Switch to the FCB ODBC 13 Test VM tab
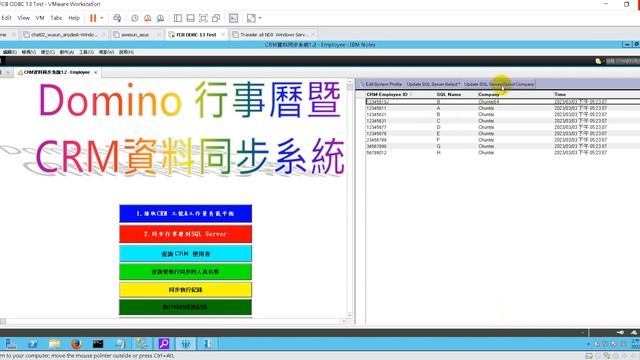The height and width of the screenshot is (360, 640). click(196, 35)
